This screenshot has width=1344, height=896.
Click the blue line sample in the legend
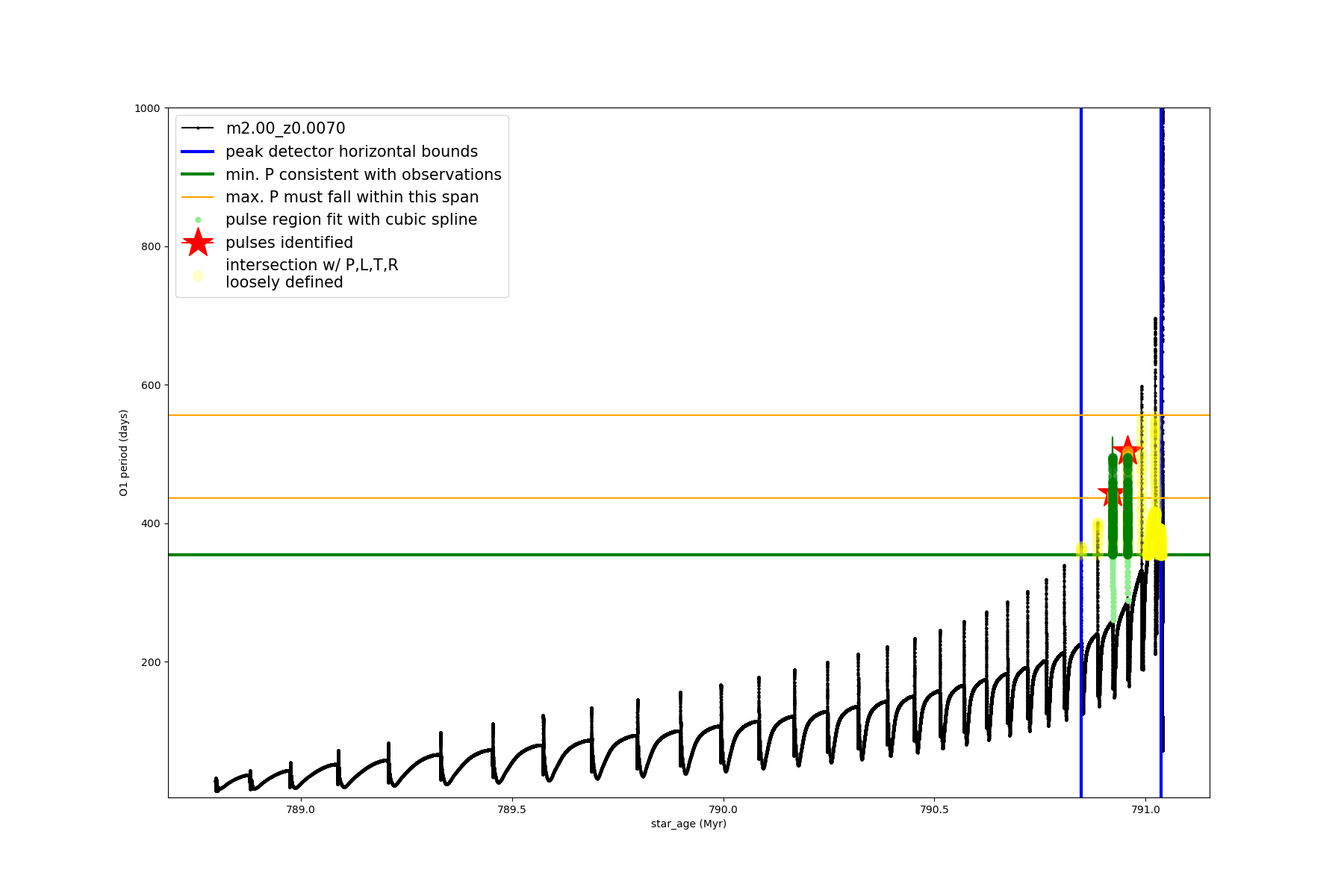click(198, 152)
